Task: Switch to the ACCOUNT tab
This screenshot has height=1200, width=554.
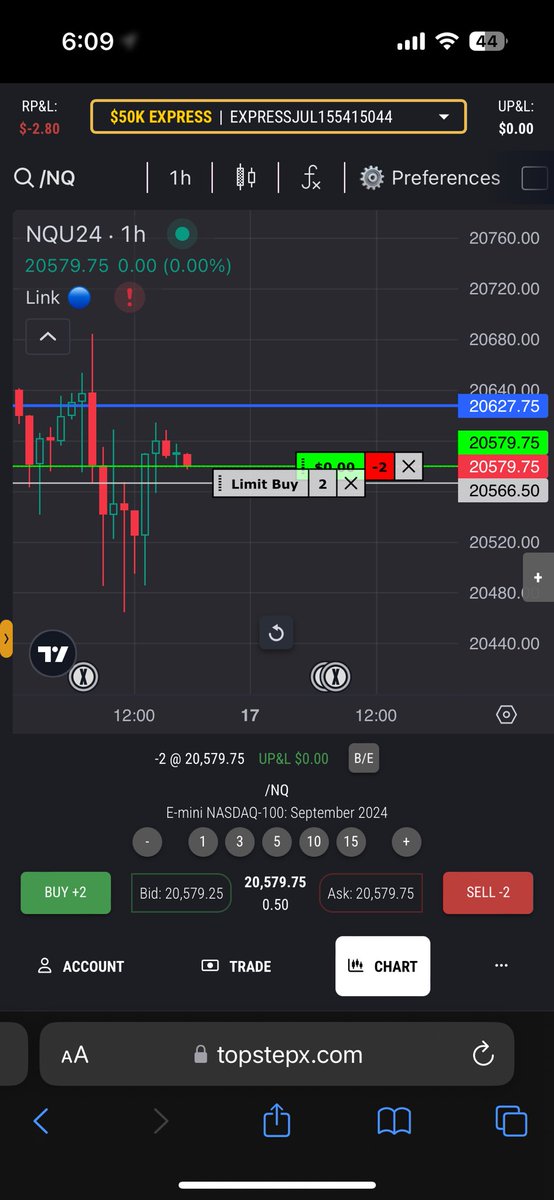Action: point(81,966)
